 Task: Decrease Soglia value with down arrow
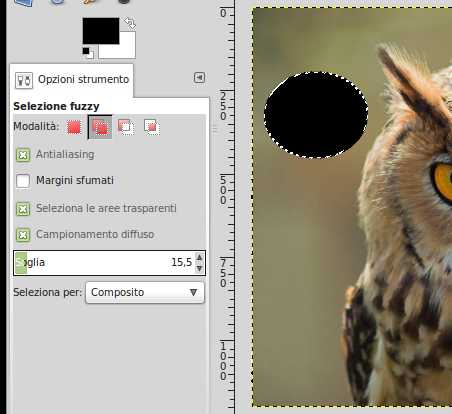point(199,268)
